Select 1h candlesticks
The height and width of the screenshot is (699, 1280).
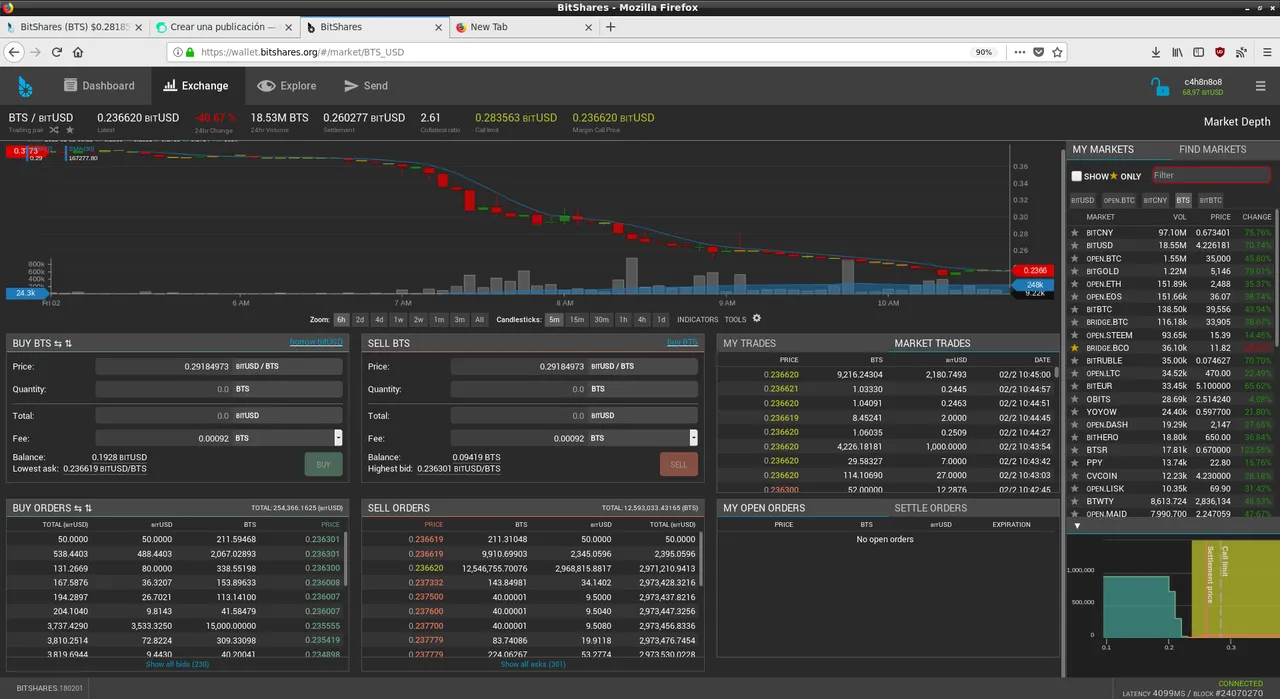click(x=623, y=320)
